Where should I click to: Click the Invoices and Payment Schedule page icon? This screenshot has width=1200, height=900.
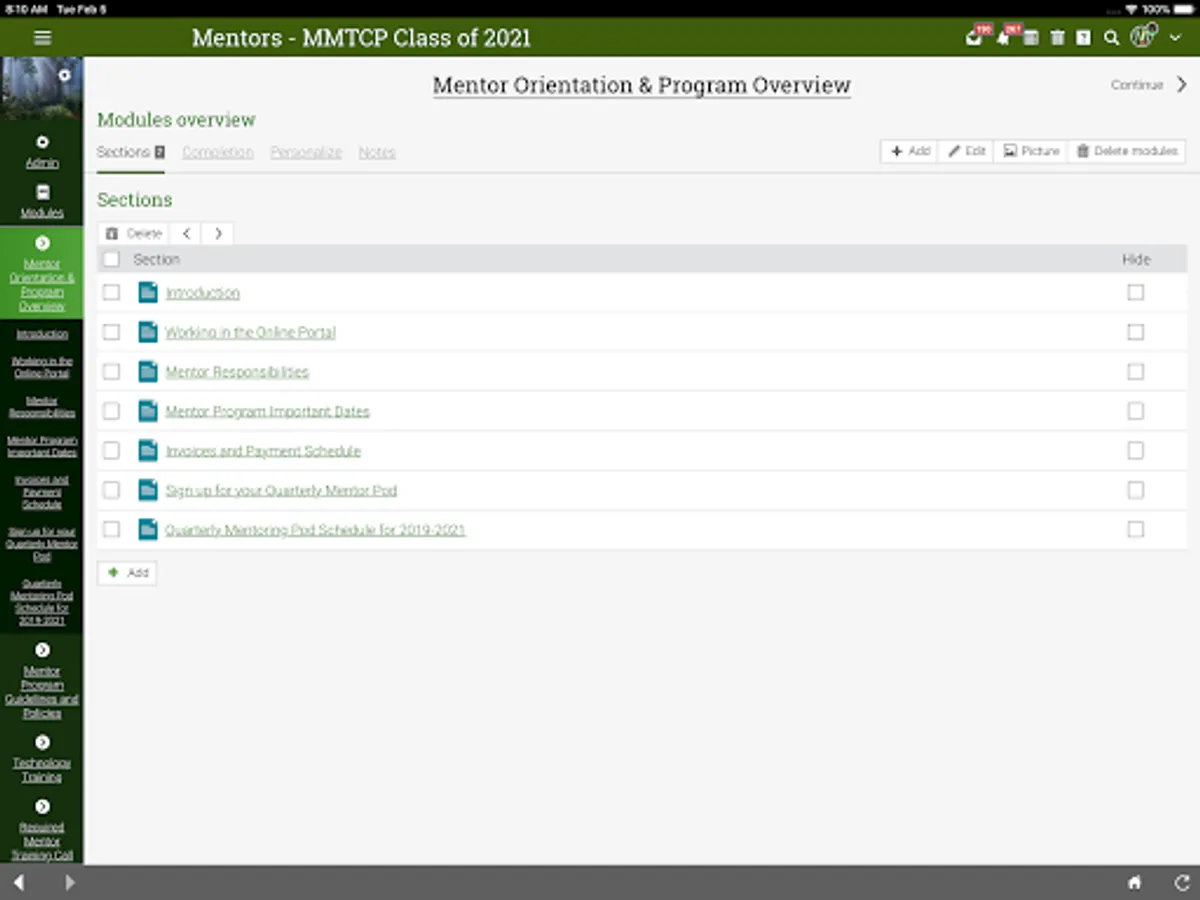(x=148, y=450)
